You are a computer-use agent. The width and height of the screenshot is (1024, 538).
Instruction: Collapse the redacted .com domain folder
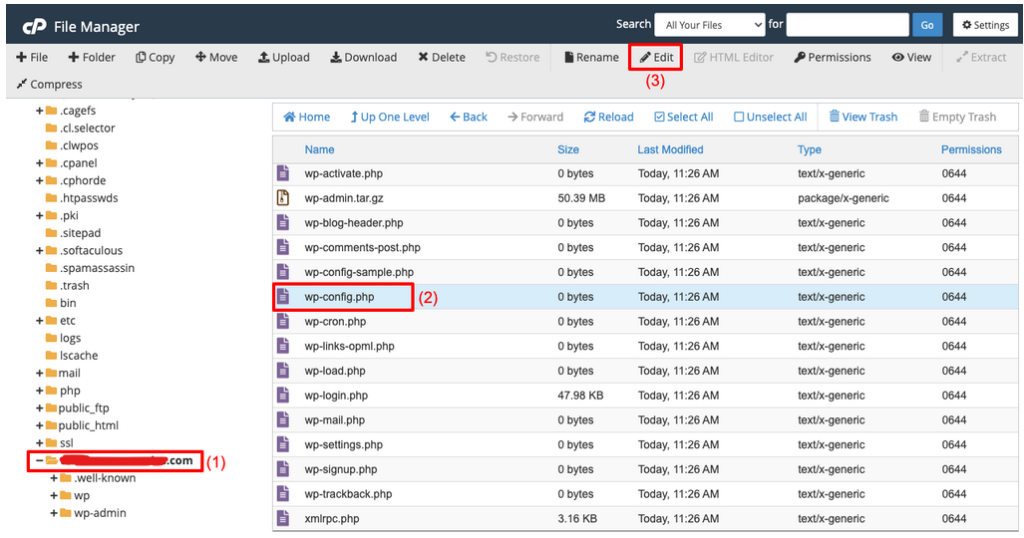(x=40, y=461)
